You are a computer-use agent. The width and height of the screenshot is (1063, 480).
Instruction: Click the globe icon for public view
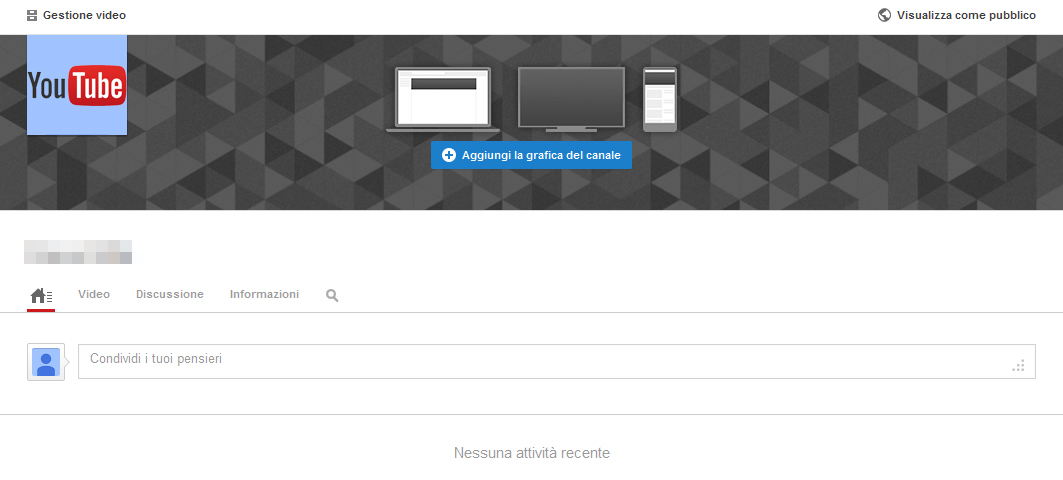(x=884, y=15)
